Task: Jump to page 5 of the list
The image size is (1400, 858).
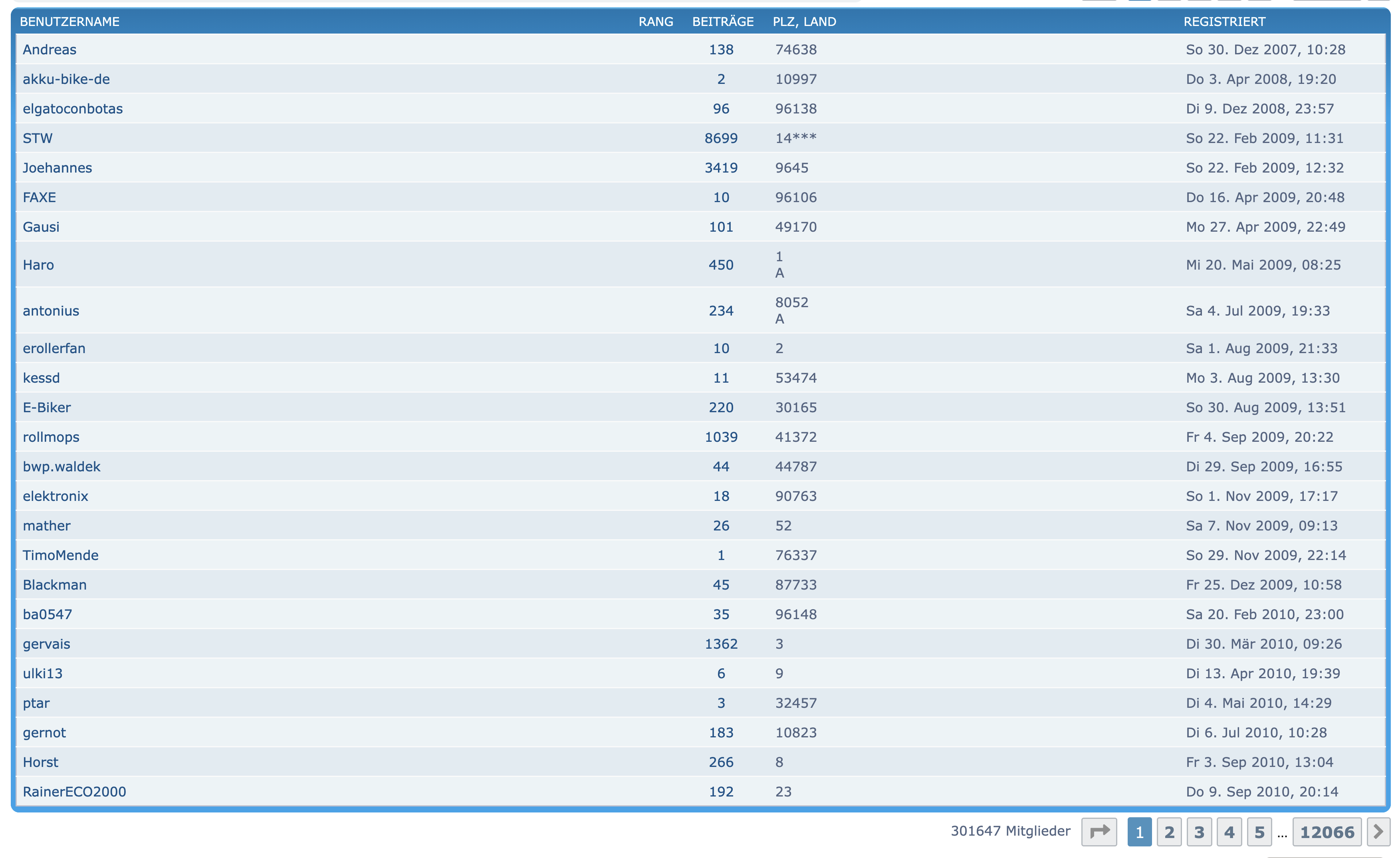Action: (x=1259, y=832)
